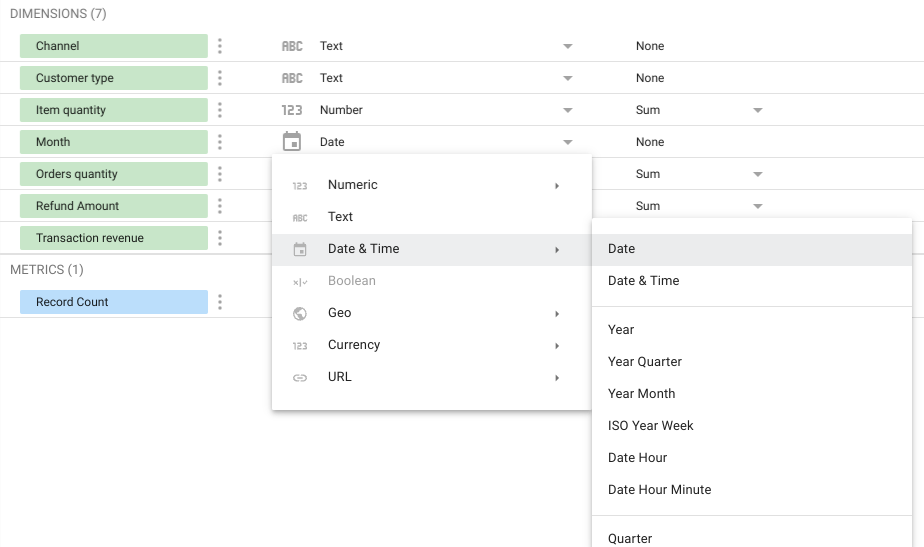Open the Channel field's three-dot menu

pyautogui.click(x=220, y=46)
